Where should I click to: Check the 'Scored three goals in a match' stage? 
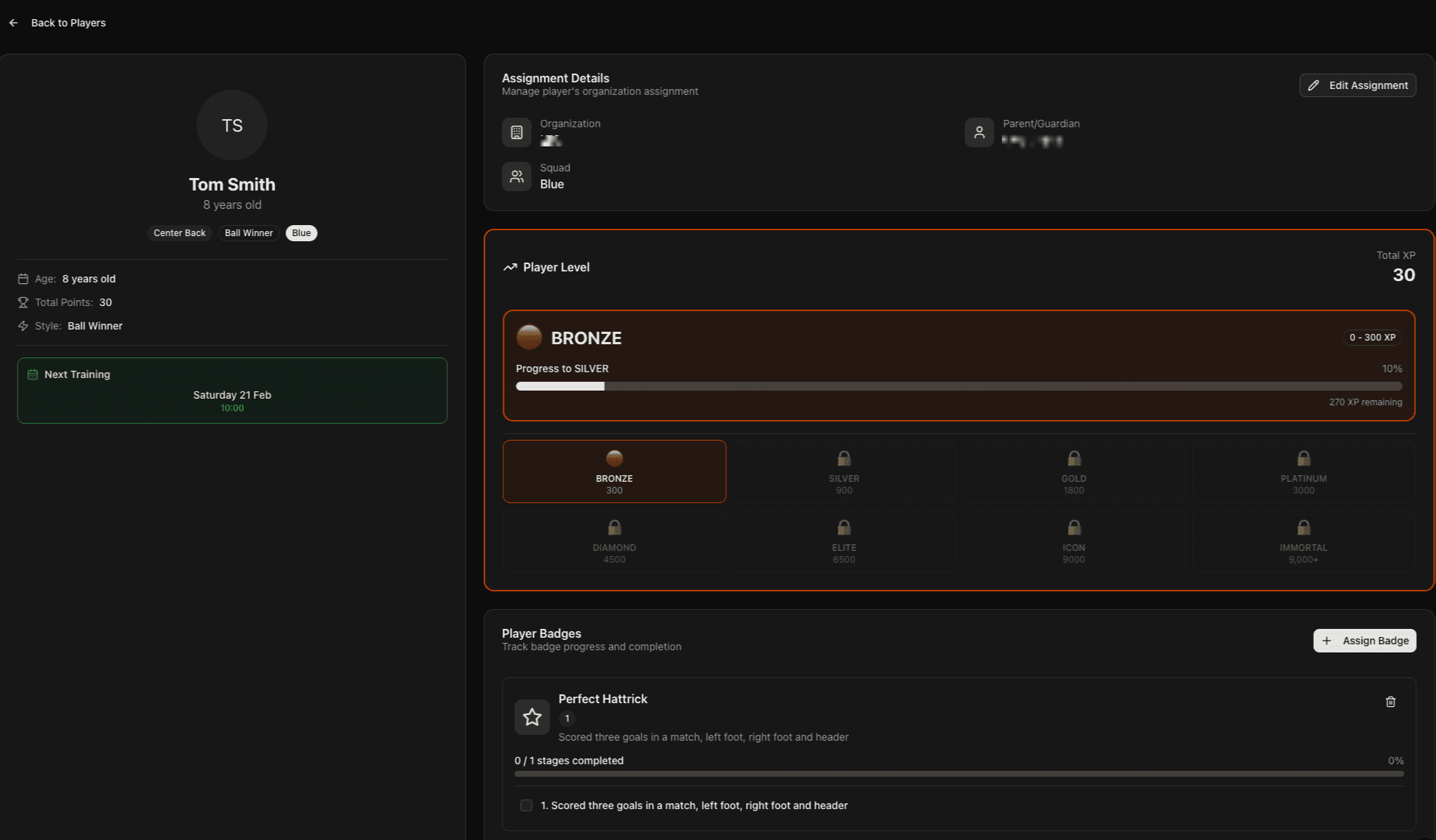(526, 805)
